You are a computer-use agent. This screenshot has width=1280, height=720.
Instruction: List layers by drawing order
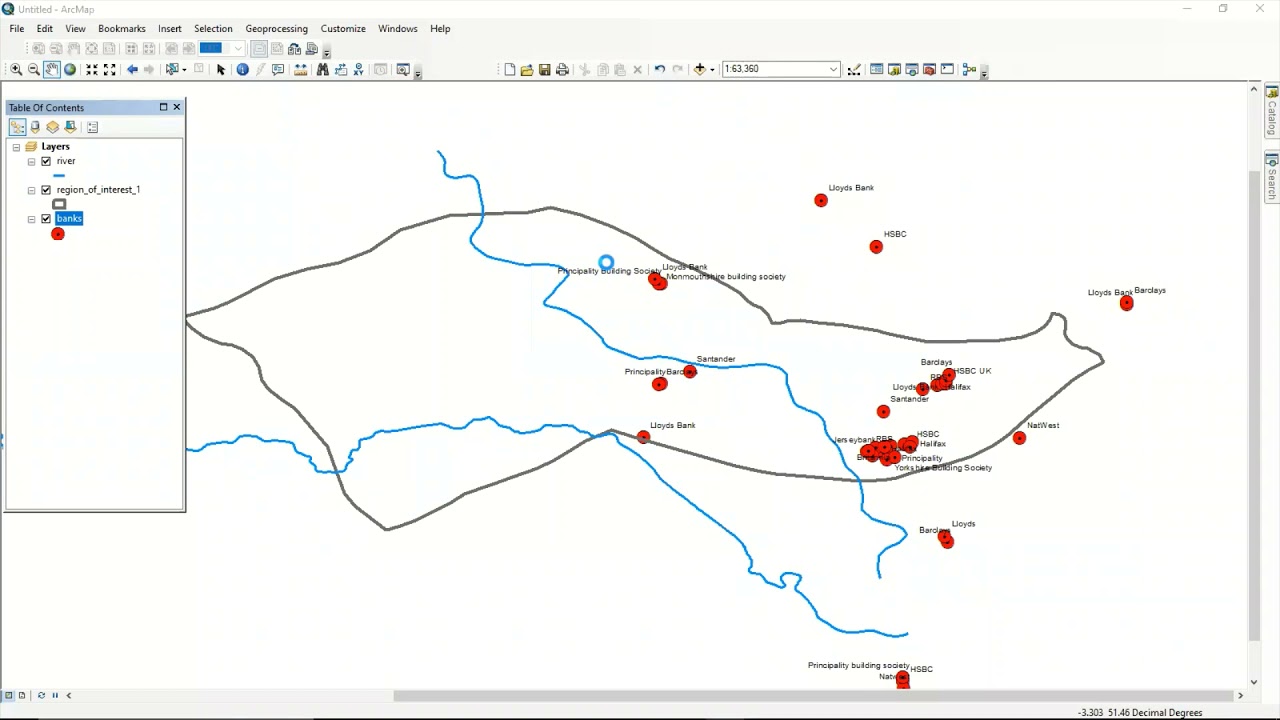[17, 127]
